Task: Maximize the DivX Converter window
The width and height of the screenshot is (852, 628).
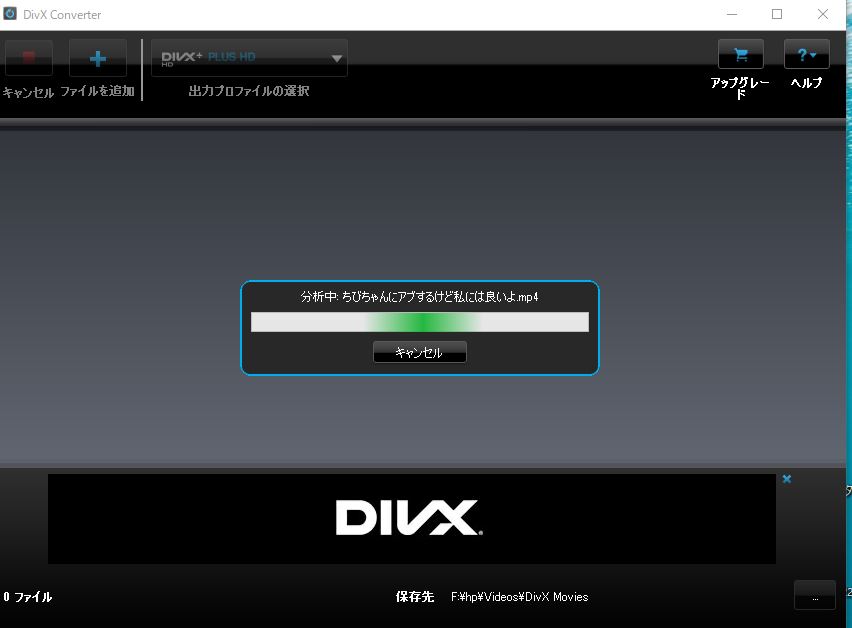Action: coord(777,14)
